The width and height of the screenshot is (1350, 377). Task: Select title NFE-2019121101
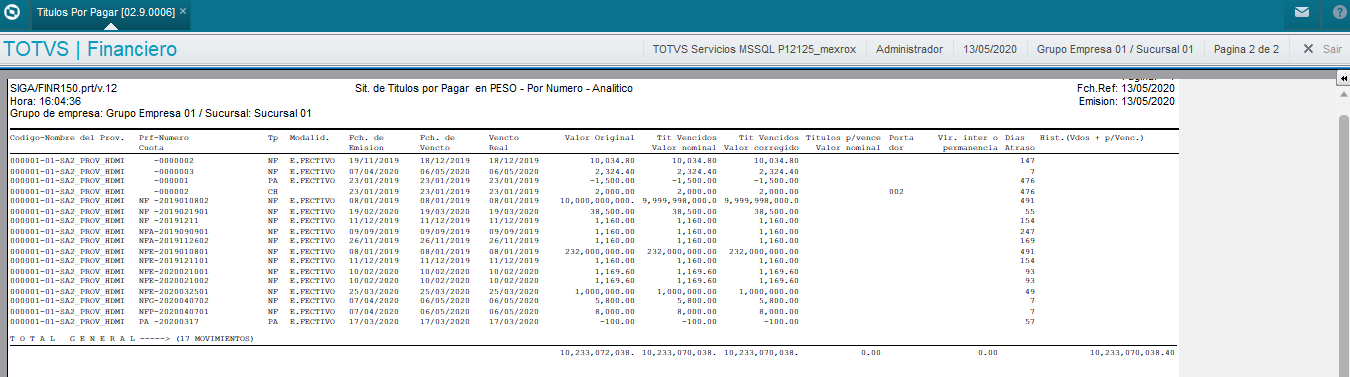[173, 260]
